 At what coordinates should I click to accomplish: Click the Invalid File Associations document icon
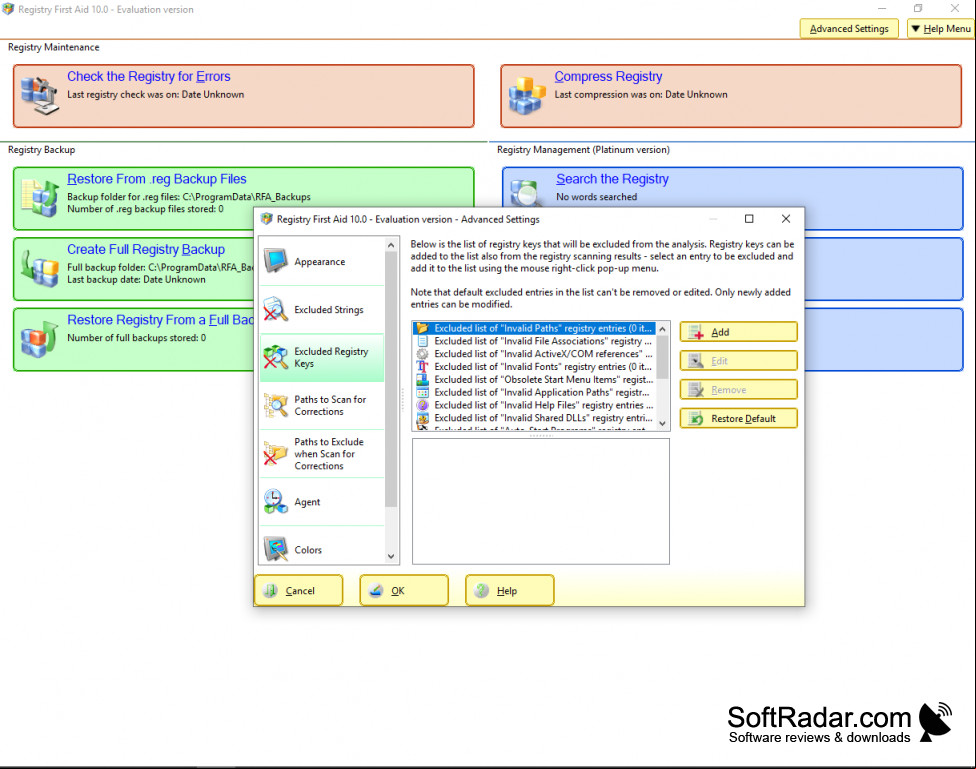tap(423, 341)
